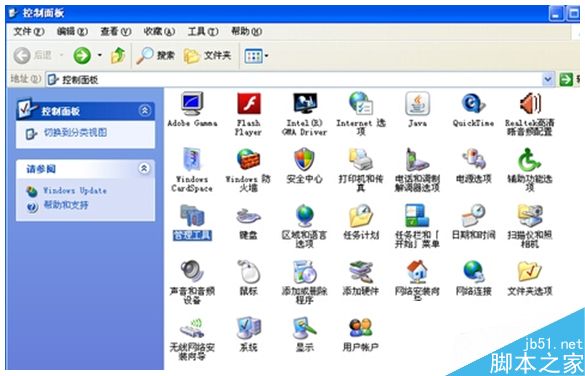This screenshot has width=585, height=376.
Task: Expand the address bar dropdown arrow
Action: click(x=548, y=79)
